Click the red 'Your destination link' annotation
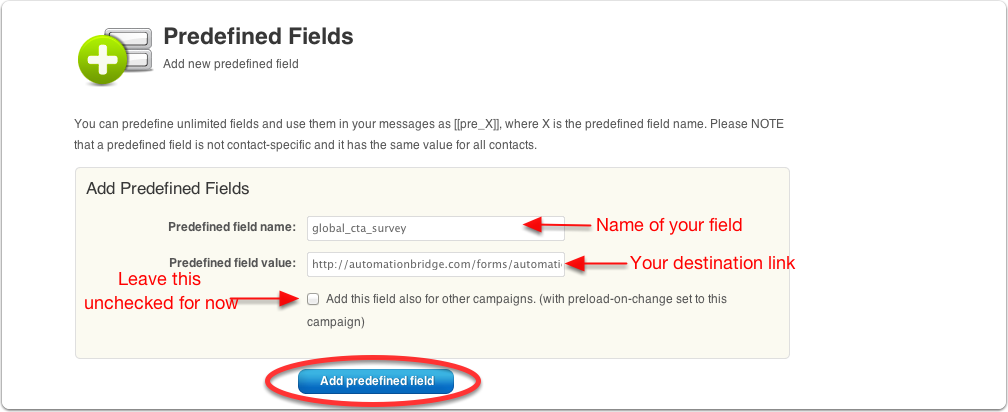Image resolution: width=1008 pixels, height=412 pixels. (712, 263)
